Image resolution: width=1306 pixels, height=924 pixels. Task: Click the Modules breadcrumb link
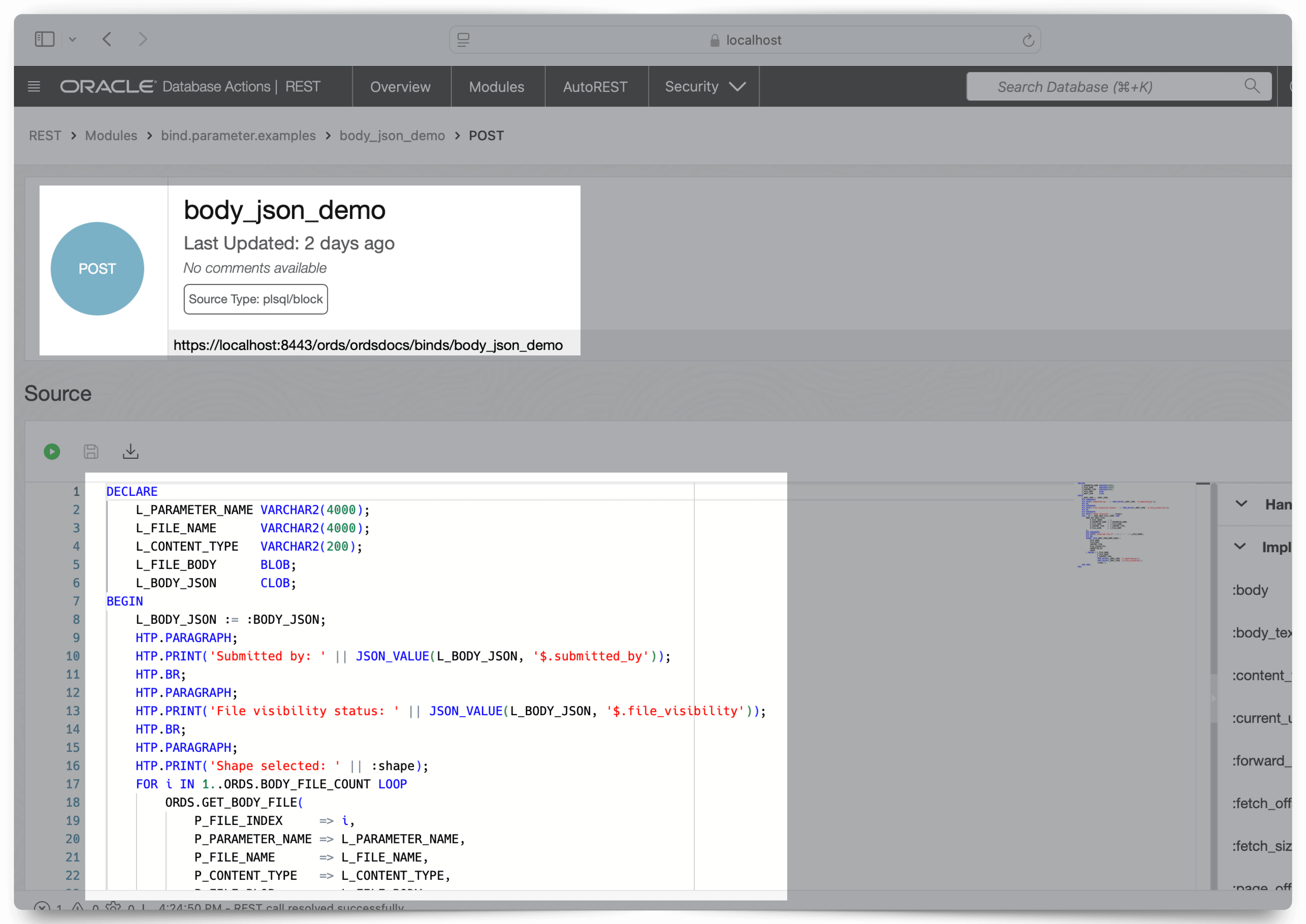(111, 135)
